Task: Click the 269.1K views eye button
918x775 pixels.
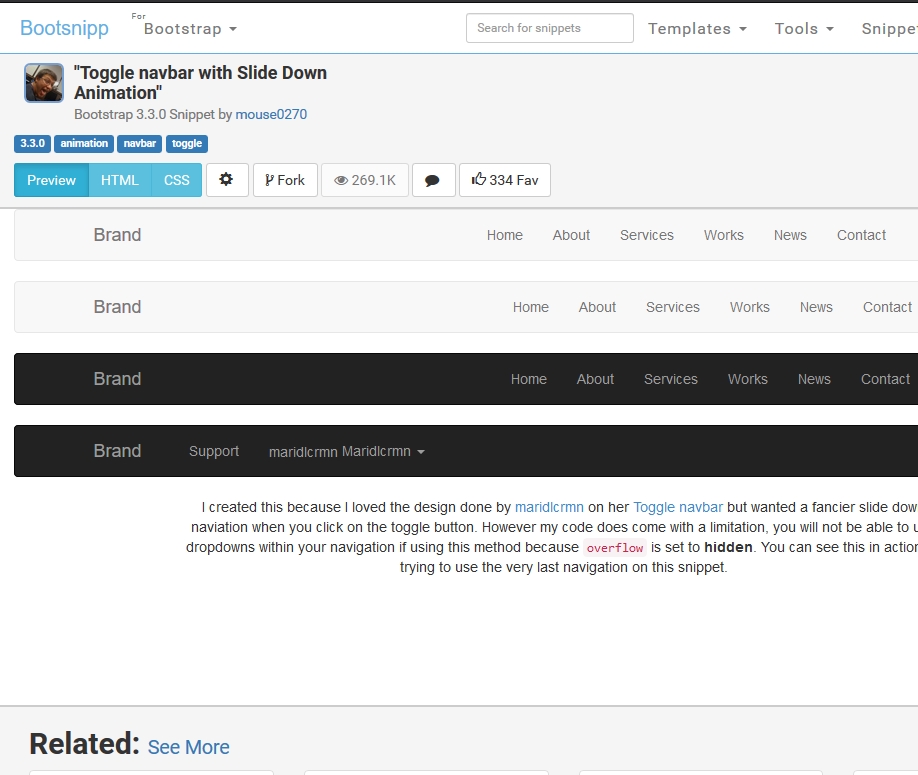Action: pyautogui.click(x=365, y=180)
